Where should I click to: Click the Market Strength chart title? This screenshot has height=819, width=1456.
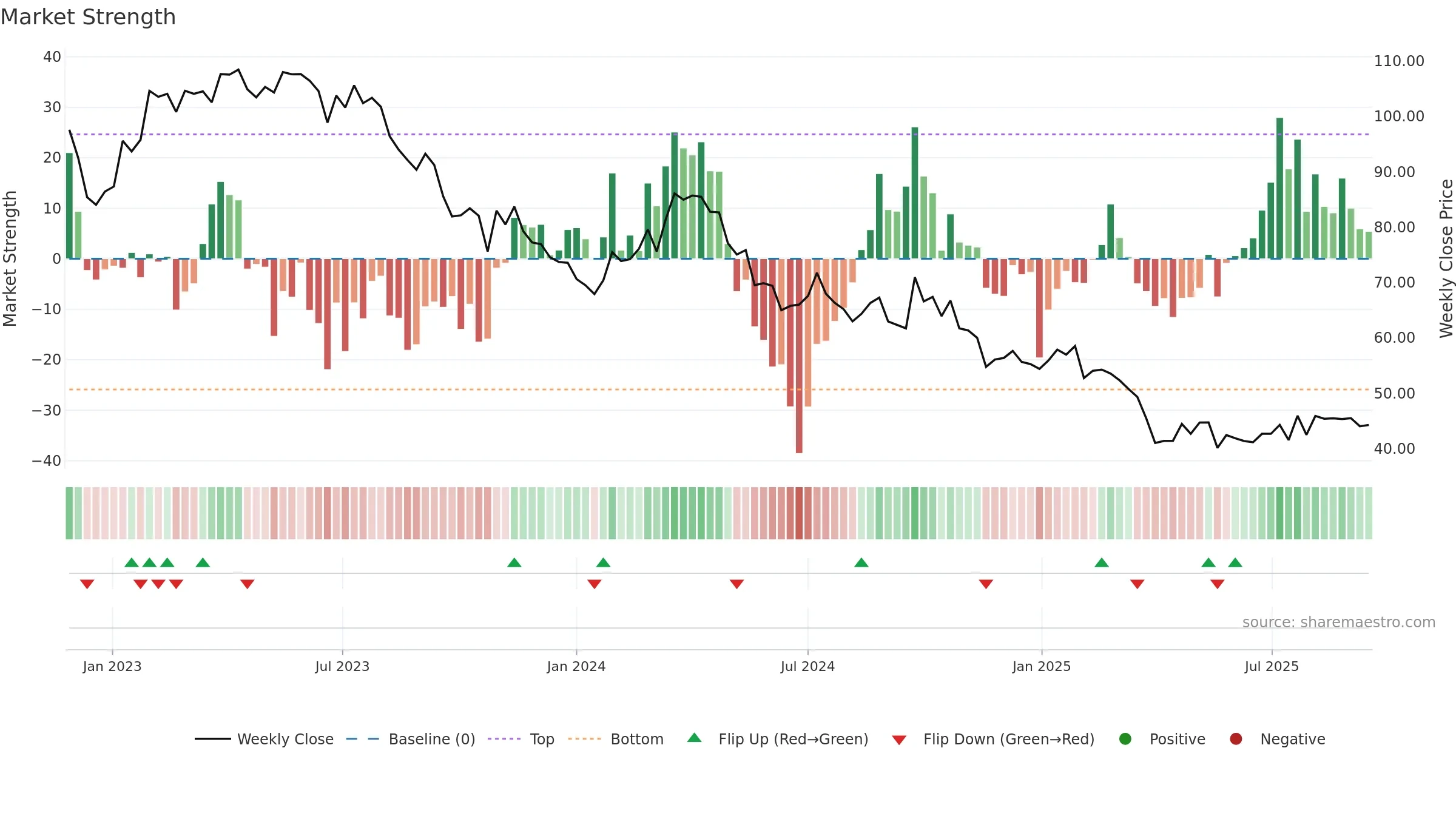click(x=89, y=17)
